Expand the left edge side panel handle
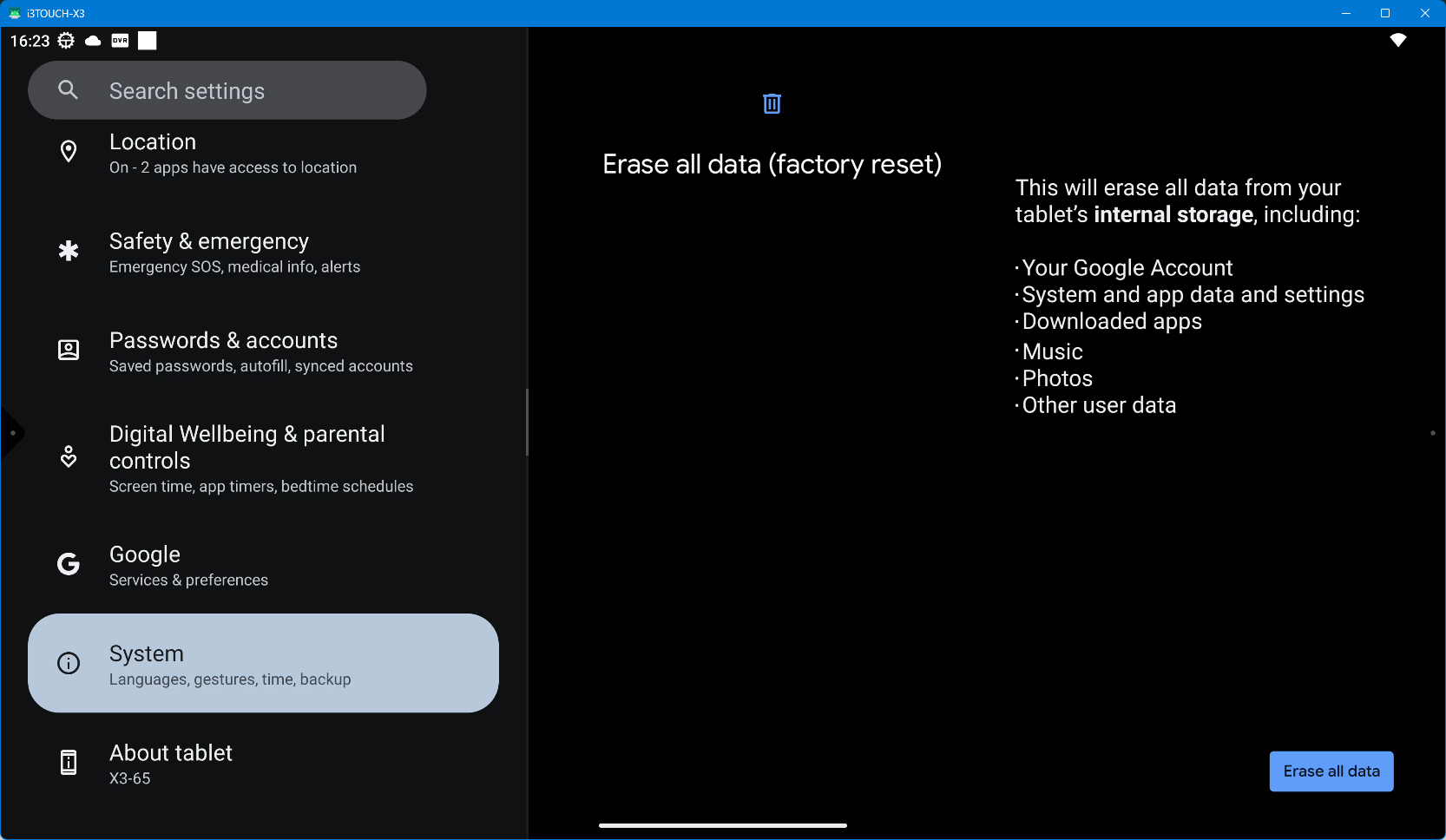1446x840 pixels. click(x=11, y=433)
